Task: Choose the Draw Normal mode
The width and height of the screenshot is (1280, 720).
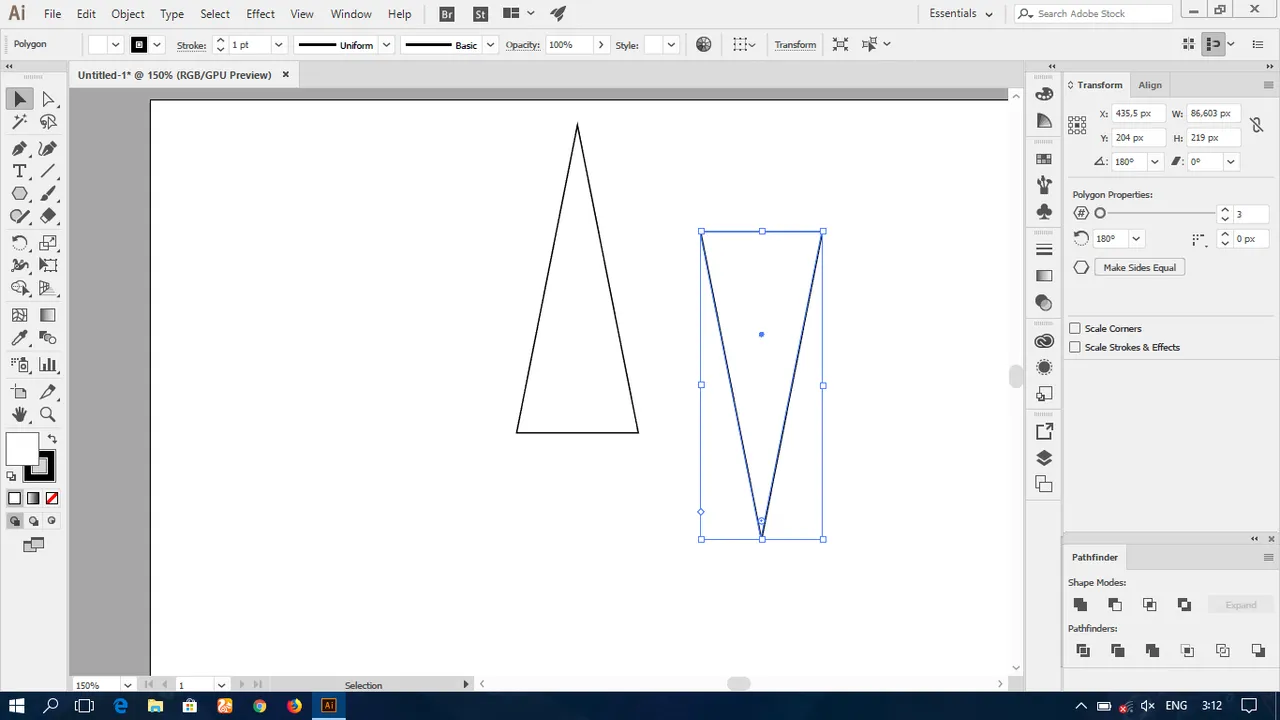Action: coord(14,521)
